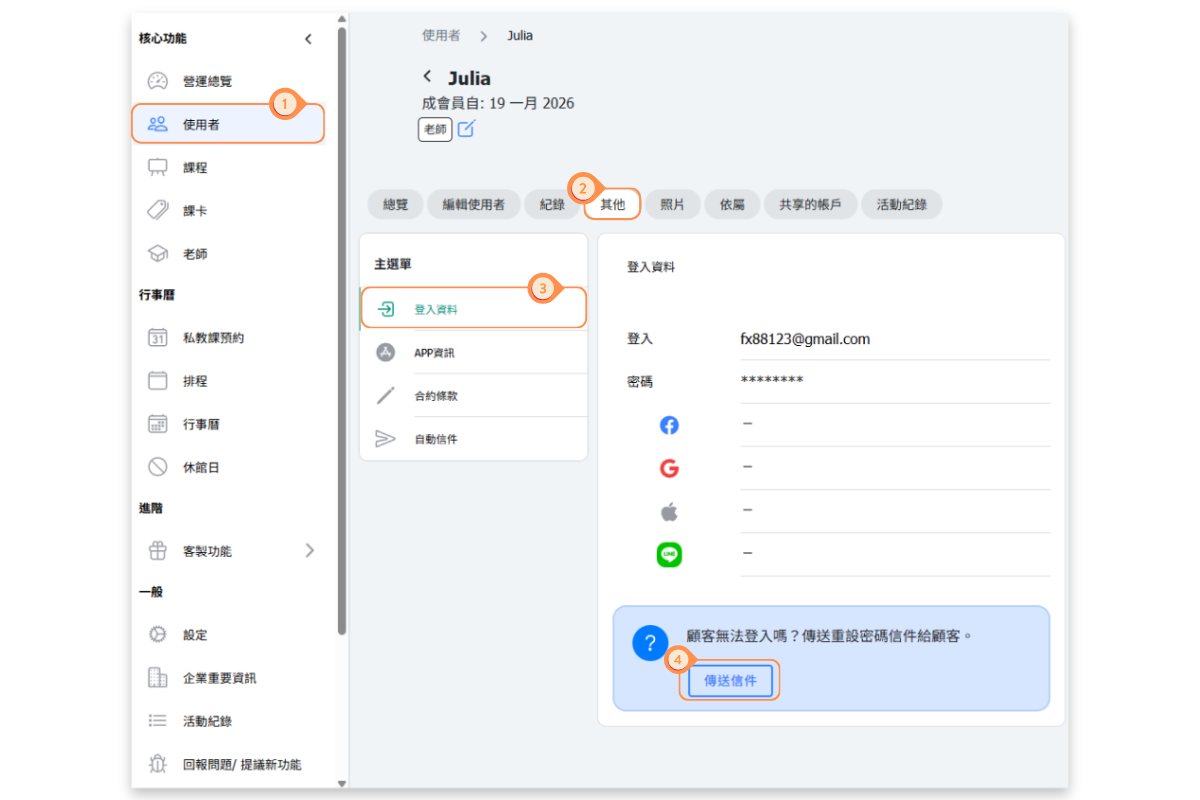This screenshot has height=800, width=1200.
Task: Select the 老師 graduation cap icon
Action: pyautogui.click(x=158, y=254)
